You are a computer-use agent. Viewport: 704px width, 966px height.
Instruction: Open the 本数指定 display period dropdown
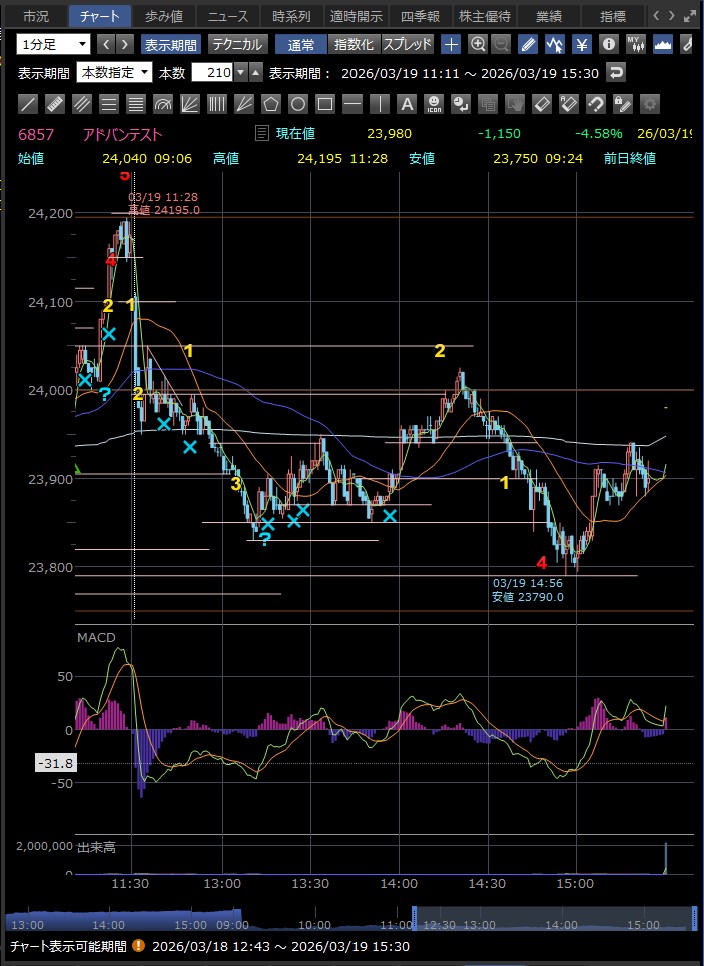click(114, 72)
